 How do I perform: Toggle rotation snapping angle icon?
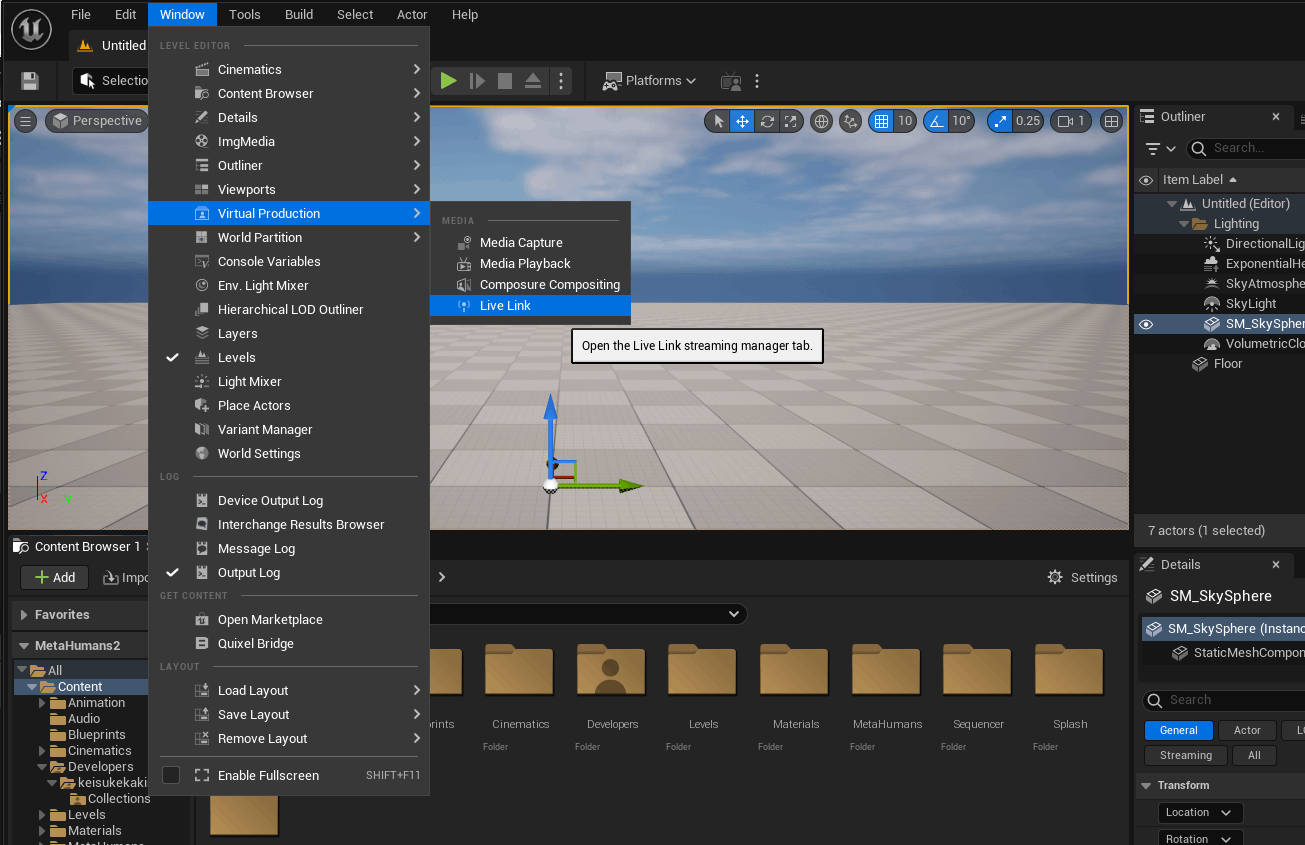click(x=936, y=121)
